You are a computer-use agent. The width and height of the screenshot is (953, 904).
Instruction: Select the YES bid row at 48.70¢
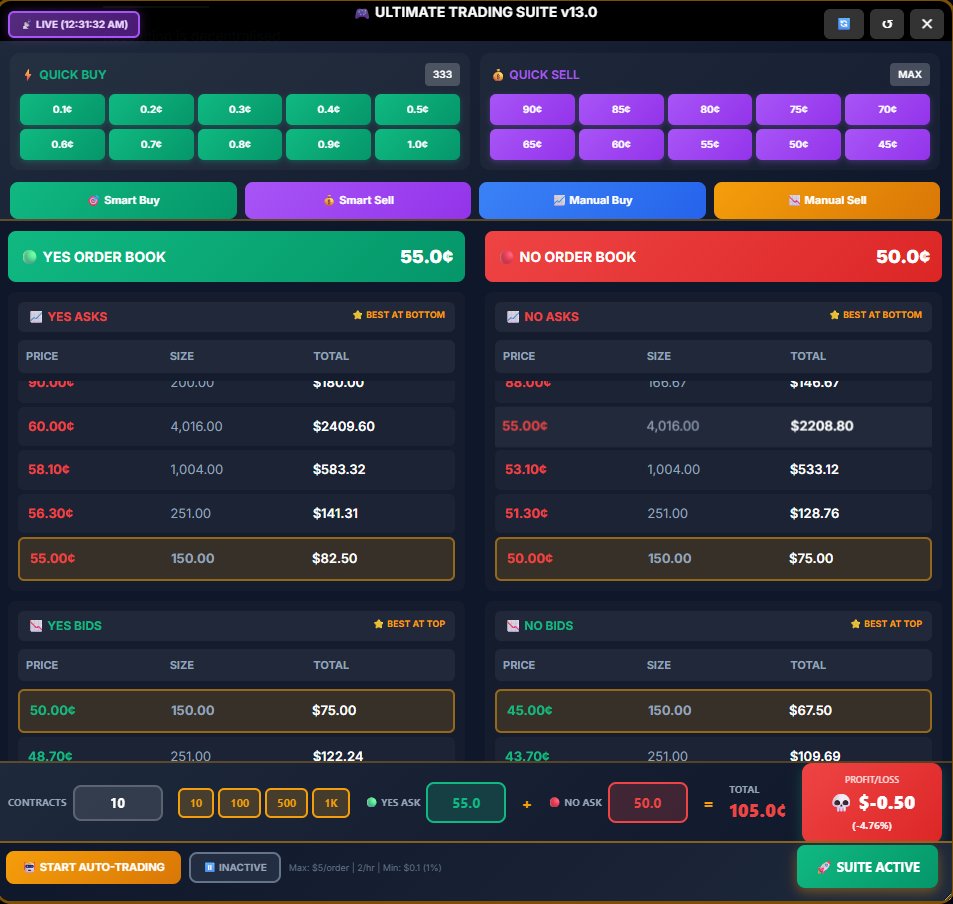[236, 751]
